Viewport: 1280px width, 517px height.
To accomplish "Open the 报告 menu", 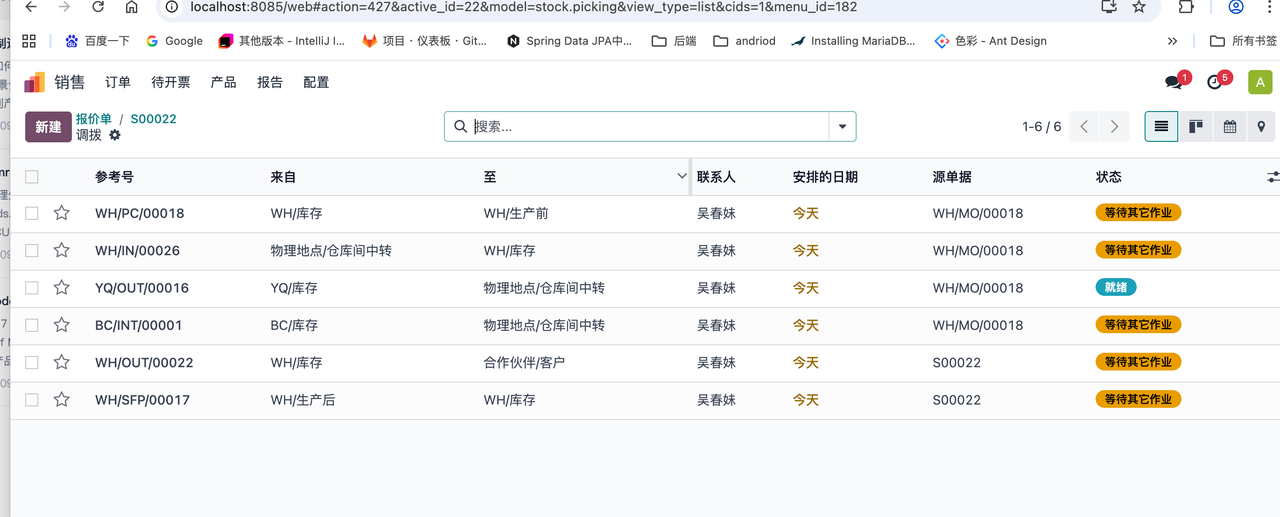I will pos(270,82).
